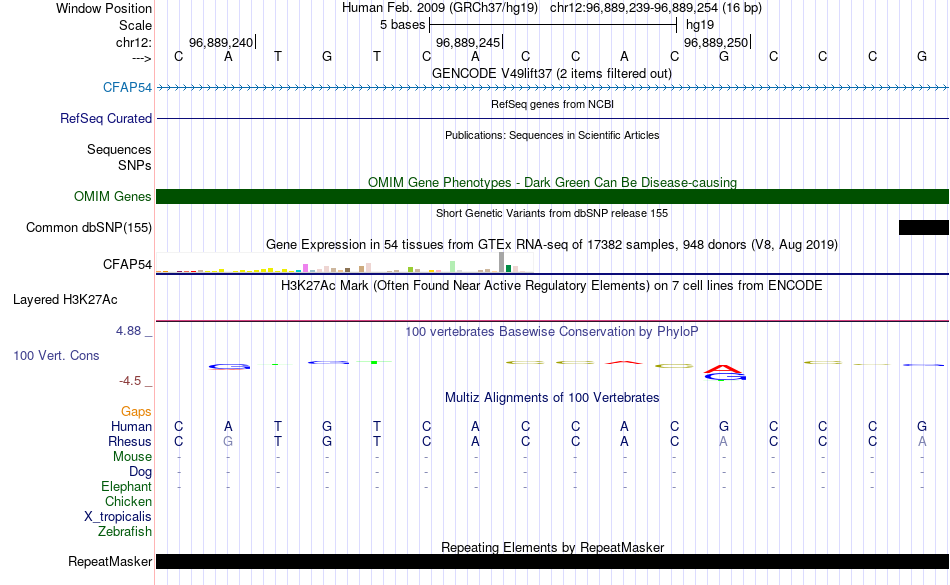Click the hg19 label beside scale bar

point(700,25)
